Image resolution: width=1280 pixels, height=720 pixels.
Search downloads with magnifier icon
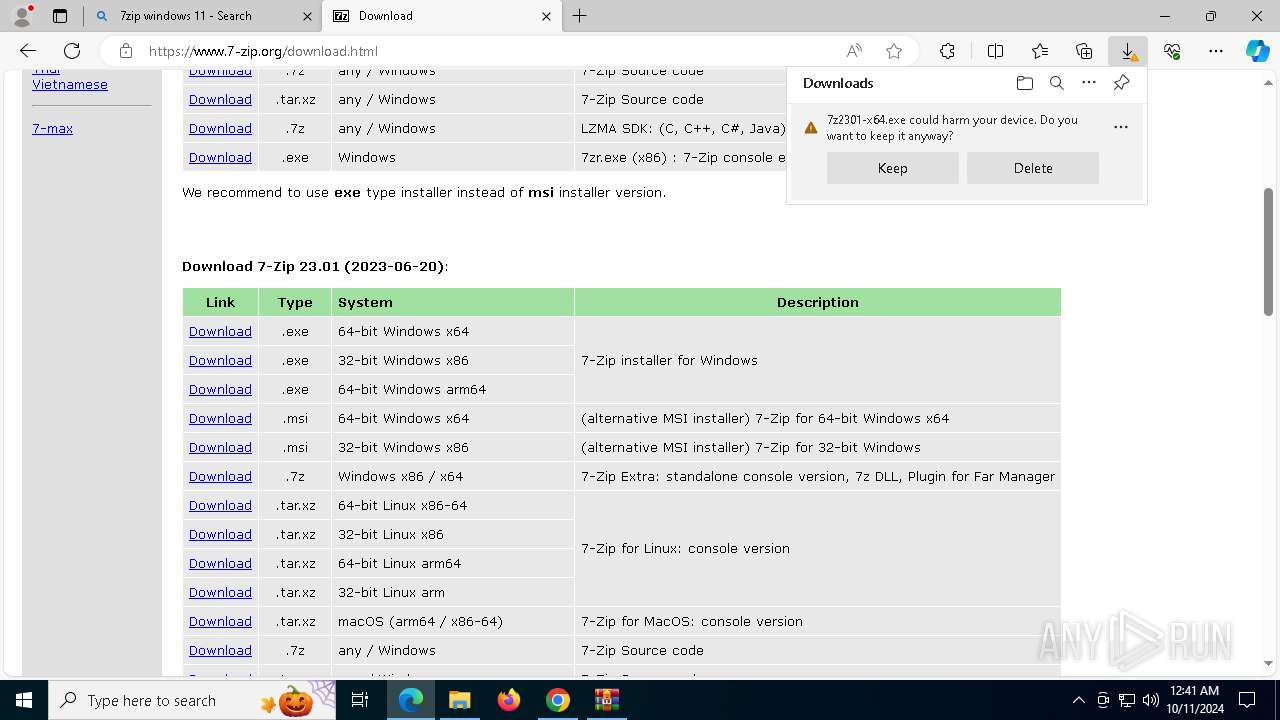[x=1056, y=83]
